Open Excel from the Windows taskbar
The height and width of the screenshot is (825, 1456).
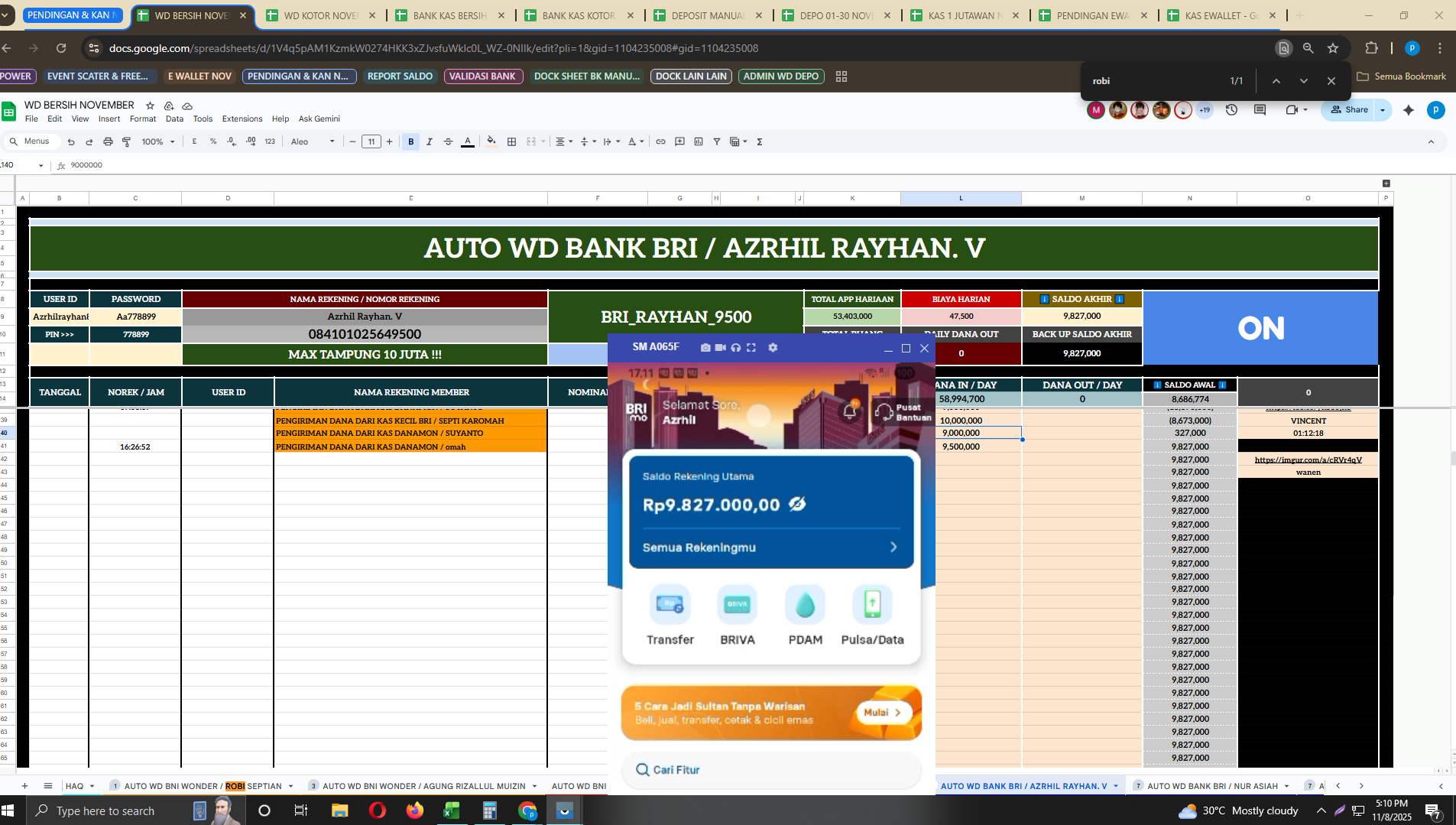(x=452, y=810)
